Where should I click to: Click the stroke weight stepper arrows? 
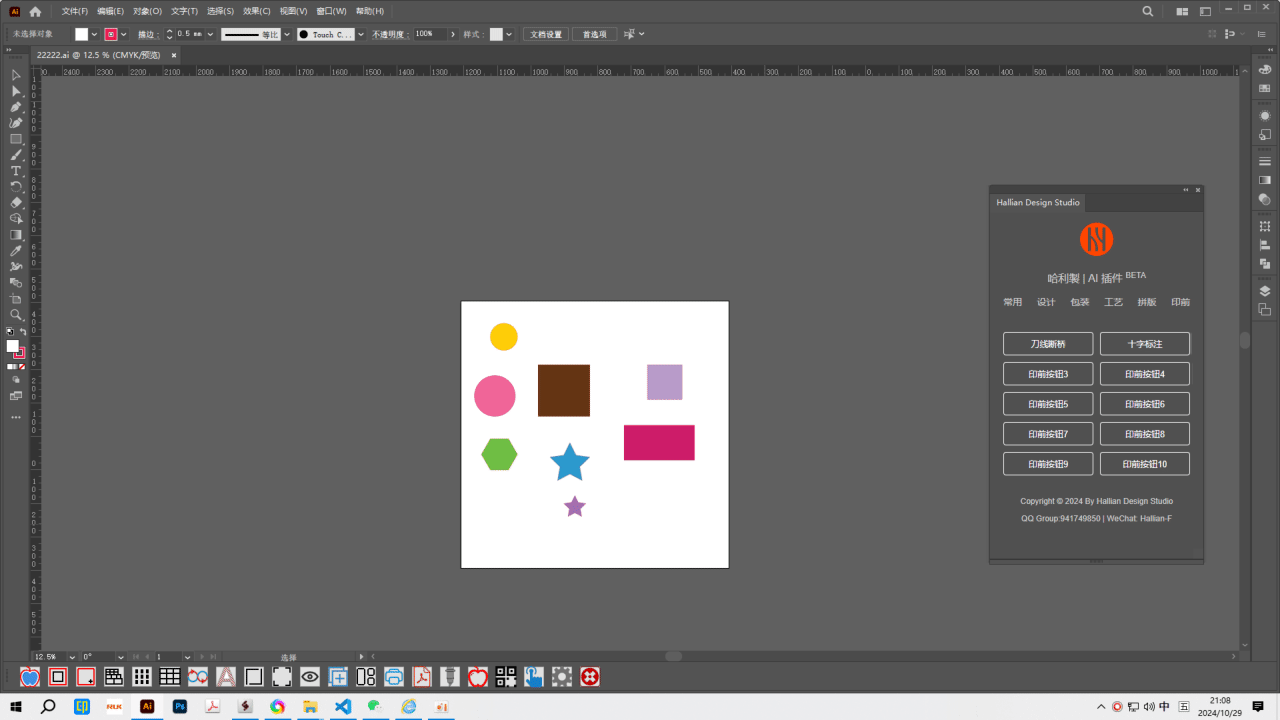(169, 34)
